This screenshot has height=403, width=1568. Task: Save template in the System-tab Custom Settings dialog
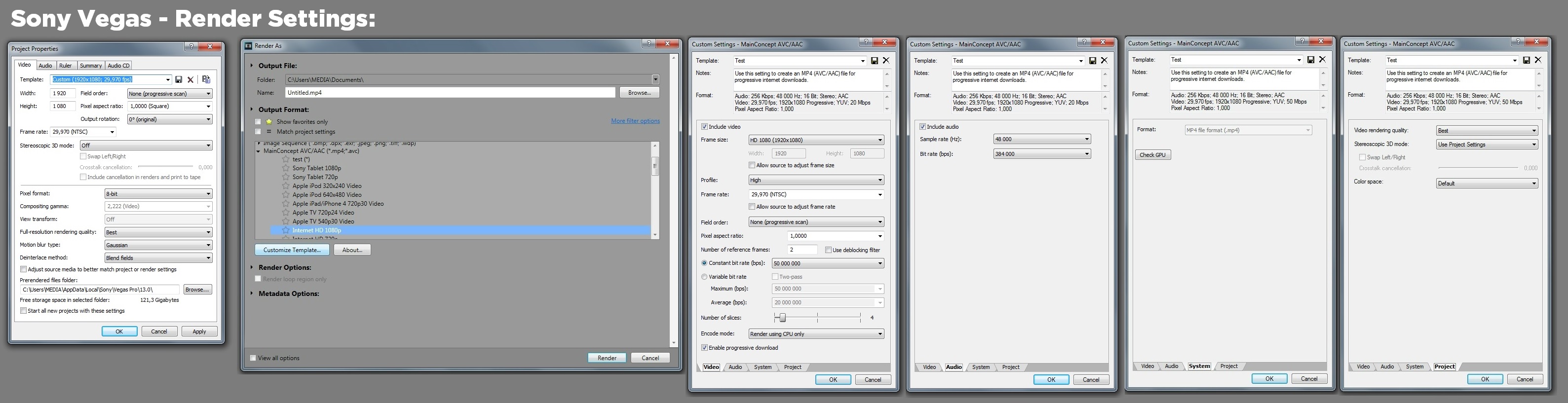coord(1310,60)
